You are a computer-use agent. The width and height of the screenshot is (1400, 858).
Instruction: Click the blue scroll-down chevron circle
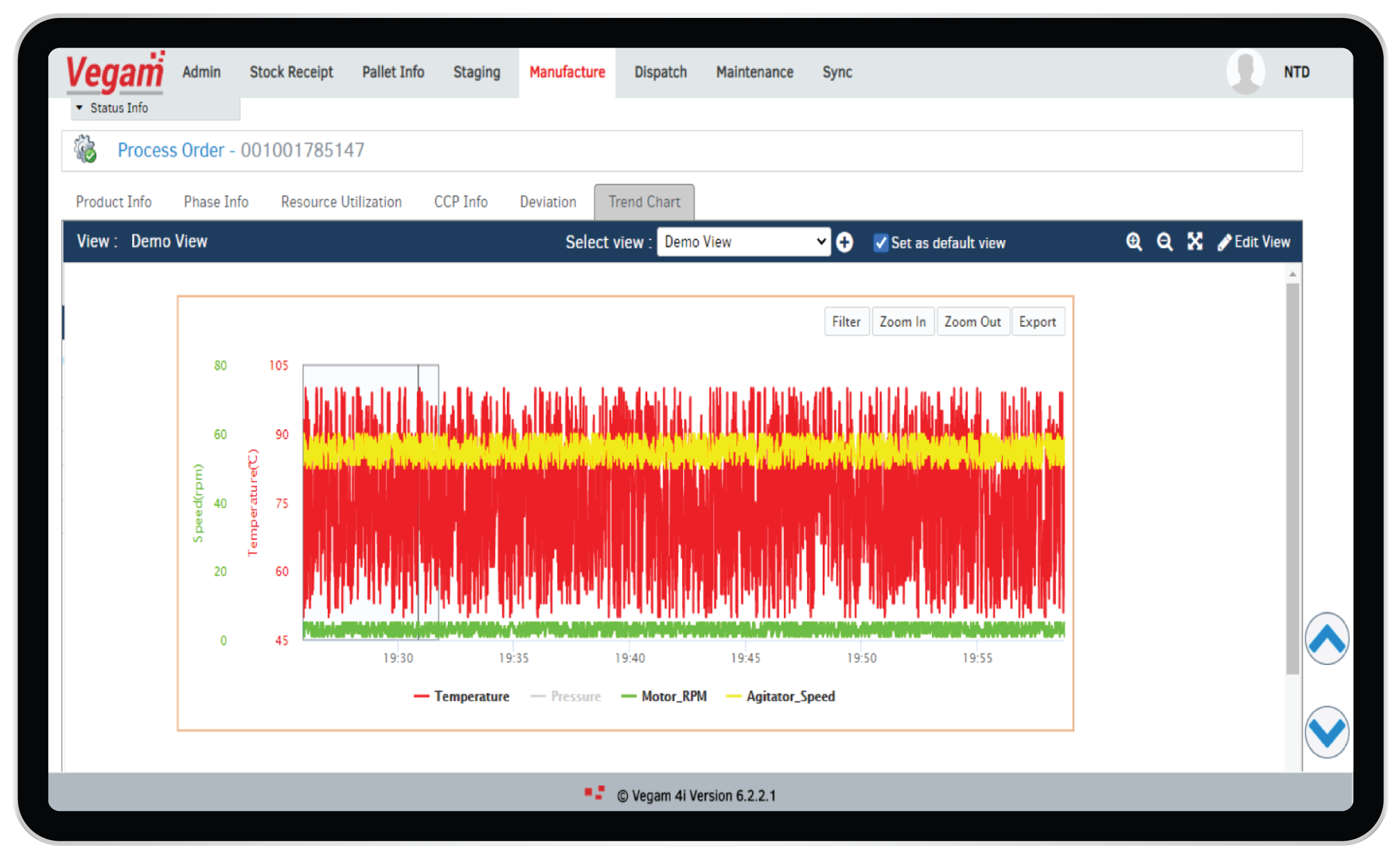1326,732
